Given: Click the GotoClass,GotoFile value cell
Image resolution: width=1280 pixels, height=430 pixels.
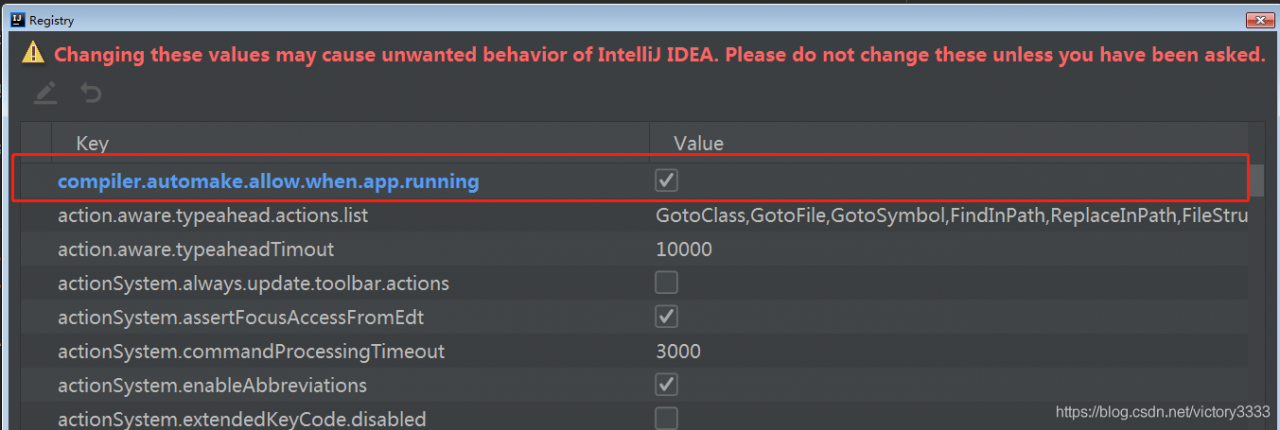Looking at the screenshot, I should coord(951,215).
